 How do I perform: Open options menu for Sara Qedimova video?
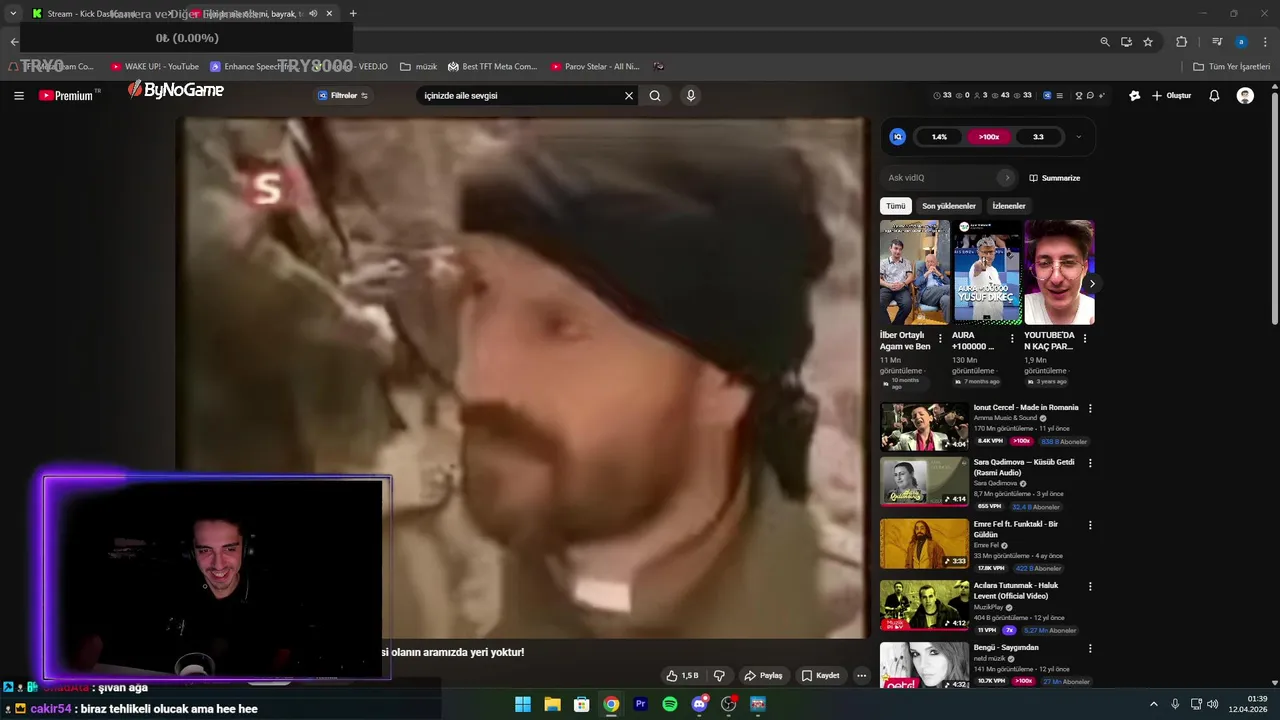click(1090, 463)
